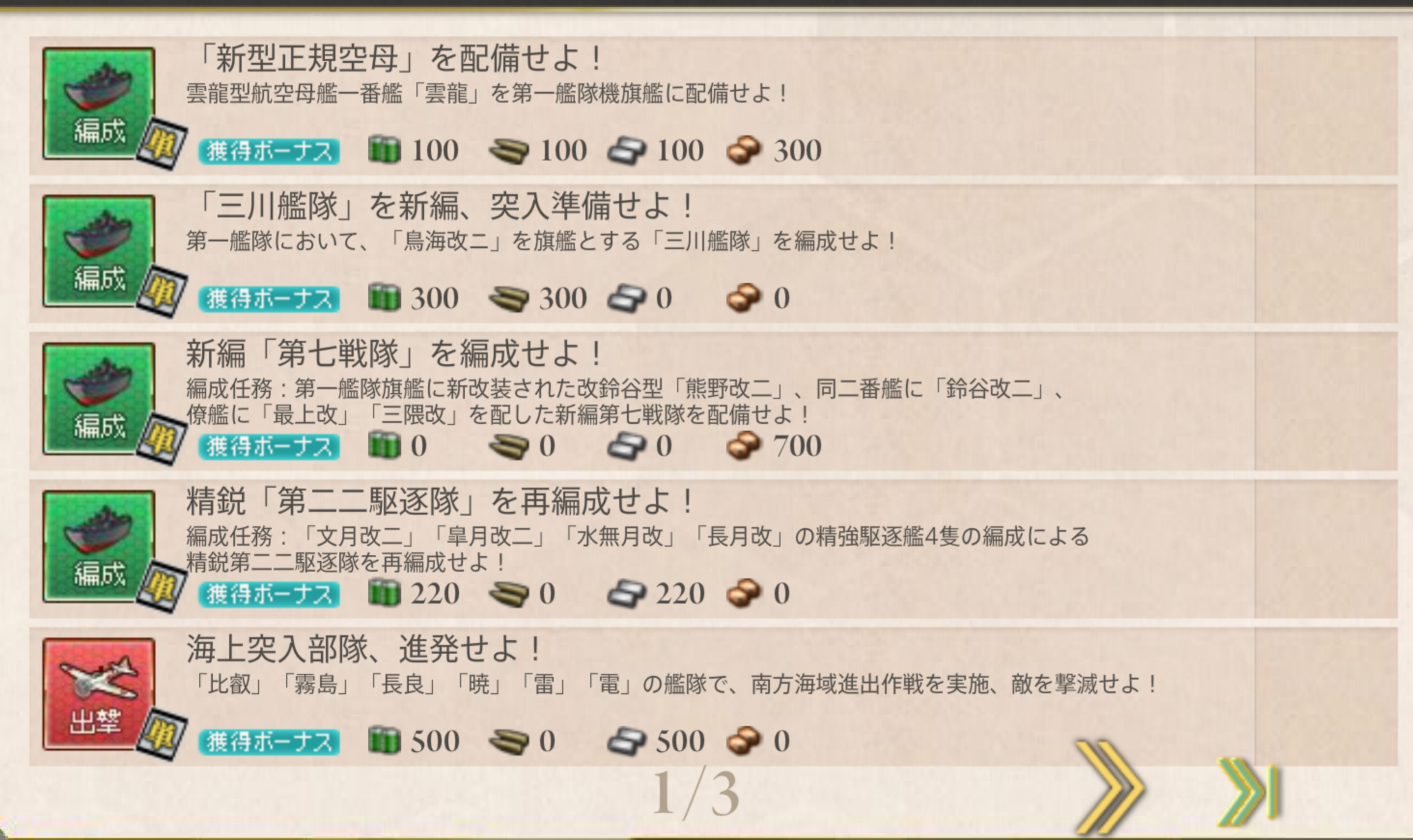
Task: Click the fuel icon in 第二二駆逐隊 rewards
Action: [385, 593]
